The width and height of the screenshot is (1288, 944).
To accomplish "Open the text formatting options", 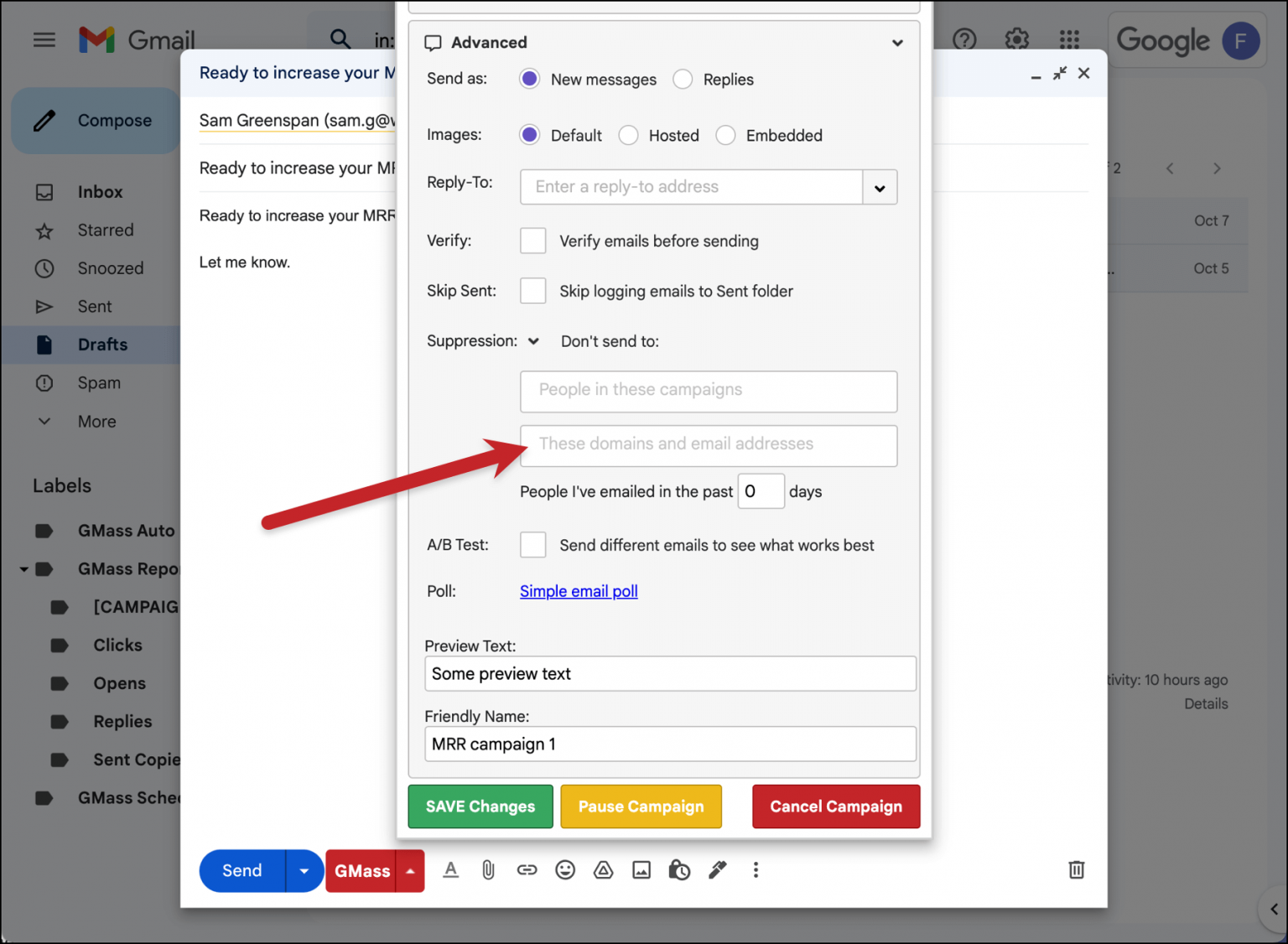I will pos(450,870).
